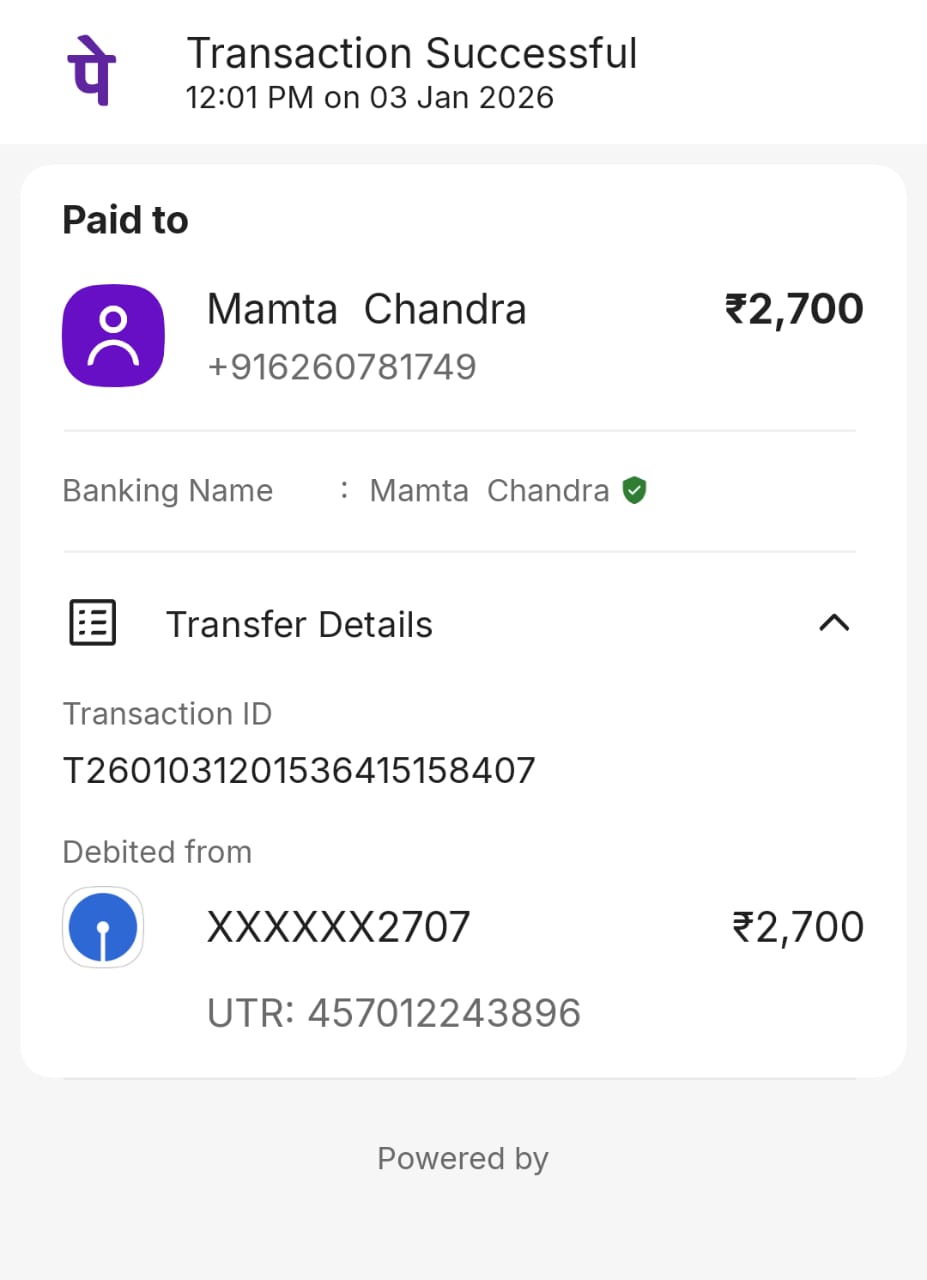Click the Banking Name label
The width and height of the screenshot is (927, 1280).
[168, 491]
